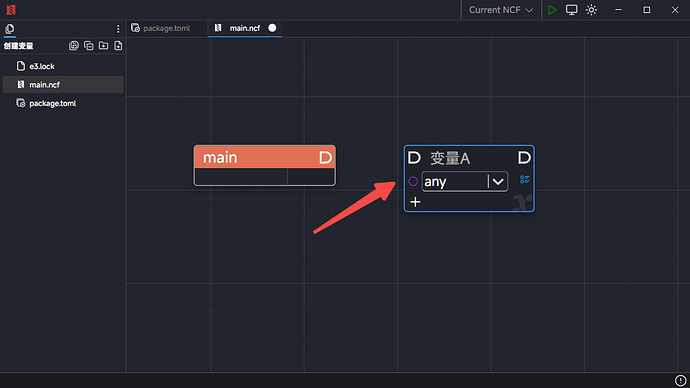690x388 pixels.
Task: Click the plus button in 变量A node
Action: coord(415,202)
